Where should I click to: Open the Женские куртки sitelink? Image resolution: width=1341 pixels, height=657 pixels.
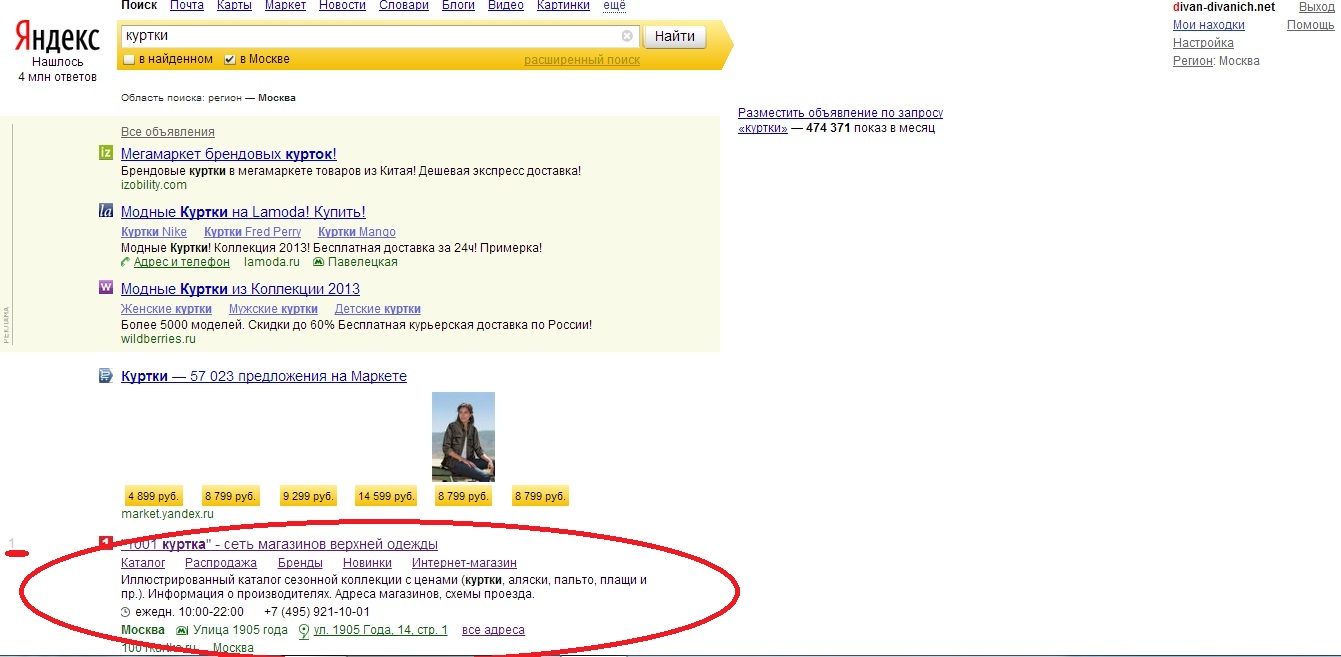click(166, 309)
